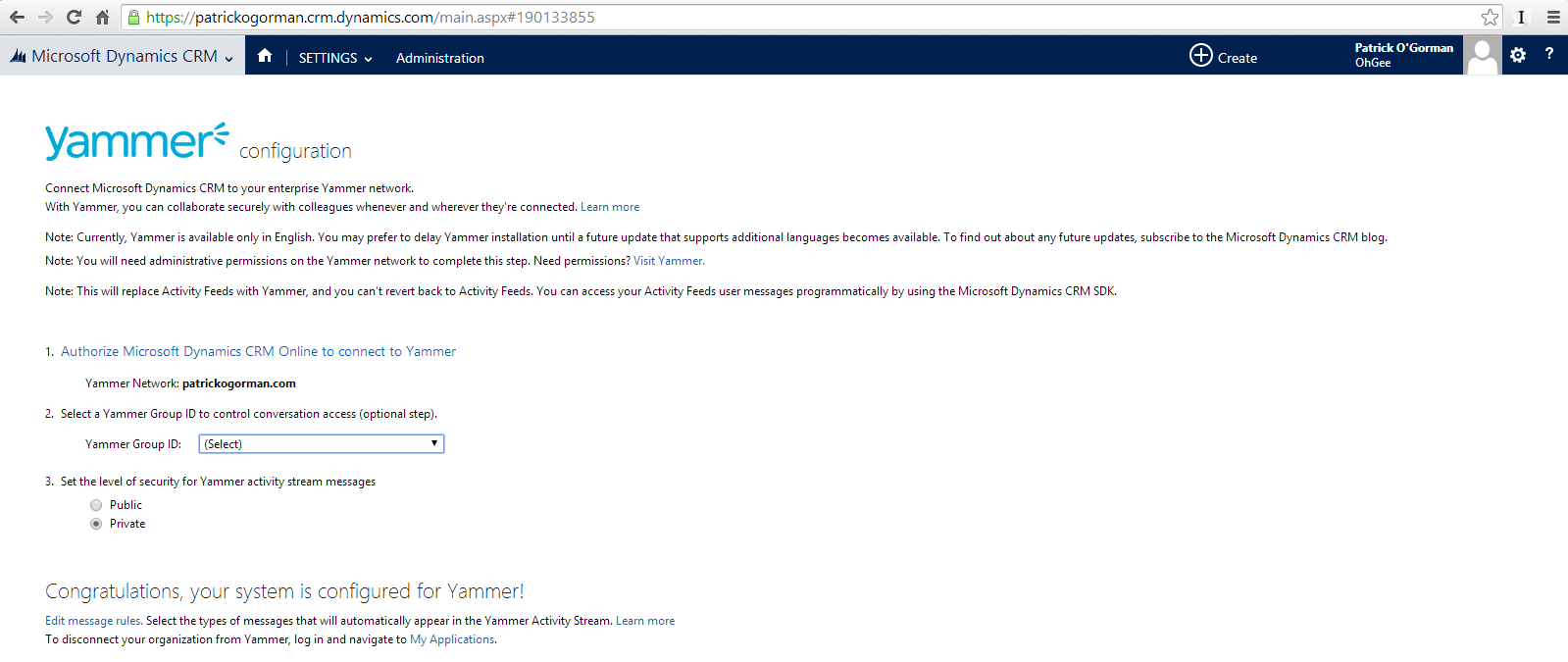This screenshot has height=662, width=1568.
Task: Click the help question mark icon
Action: click(1549, 54)
